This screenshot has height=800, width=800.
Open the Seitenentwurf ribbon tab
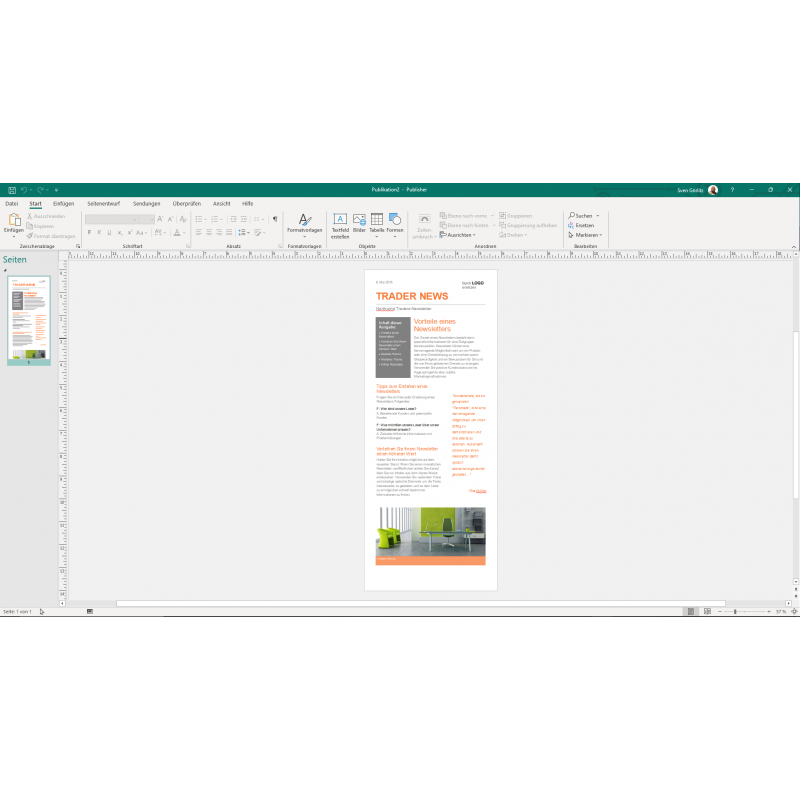103,203
